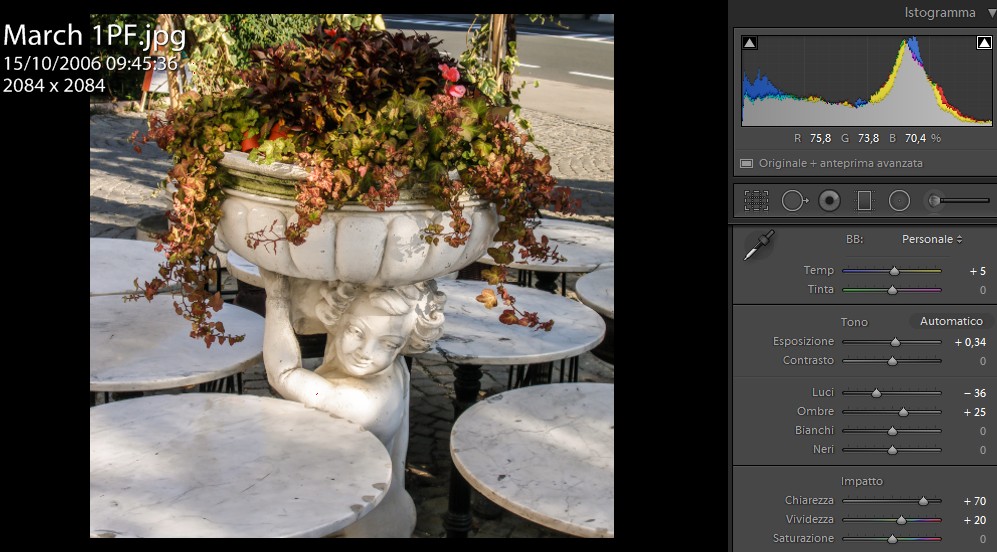Screen dimensions: 997x552
Task: Click the Istogramma panel header
Action: pyautogui.click(x=939, y=13)
